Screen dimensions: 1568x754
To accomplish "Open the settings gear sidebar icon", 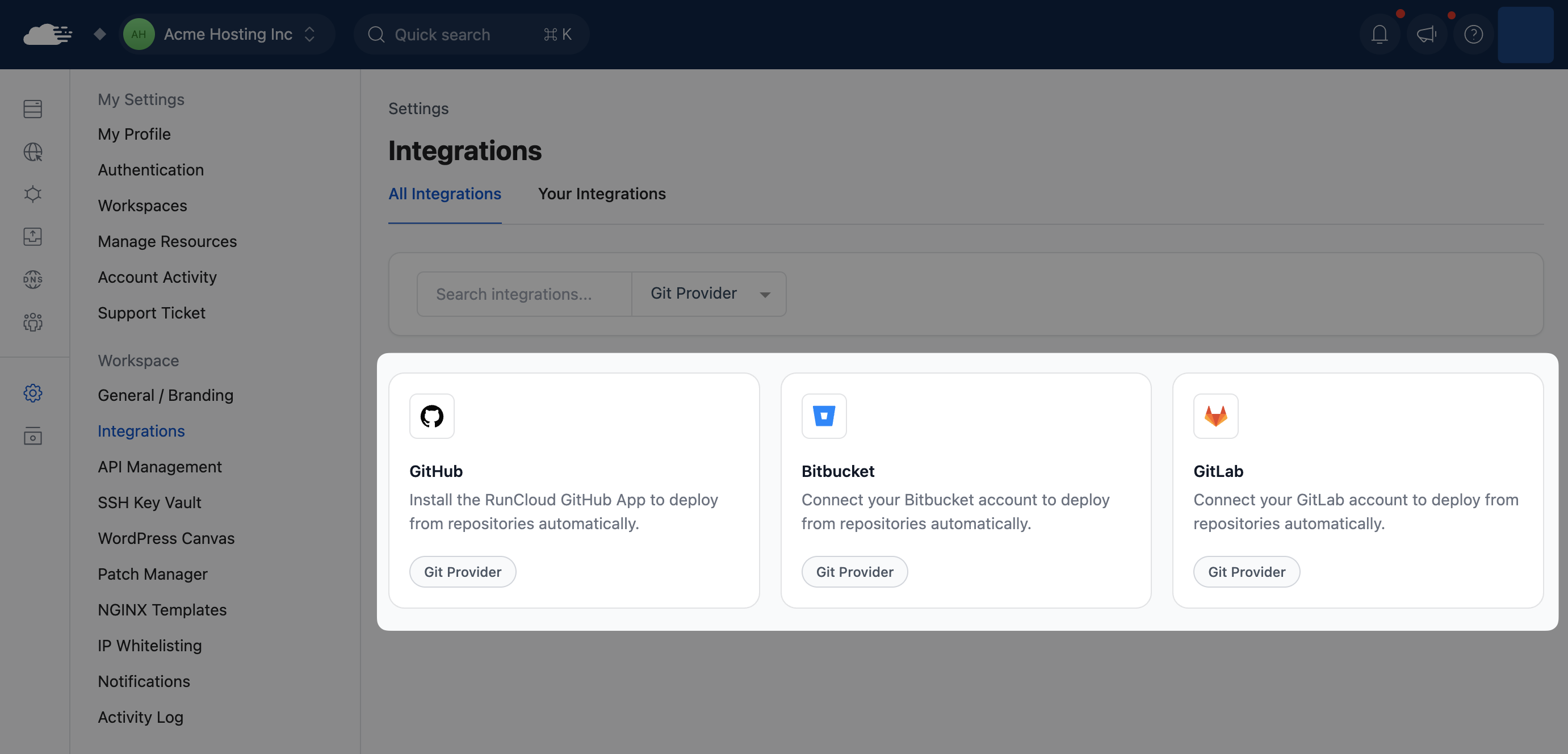I will click(33, 393).
